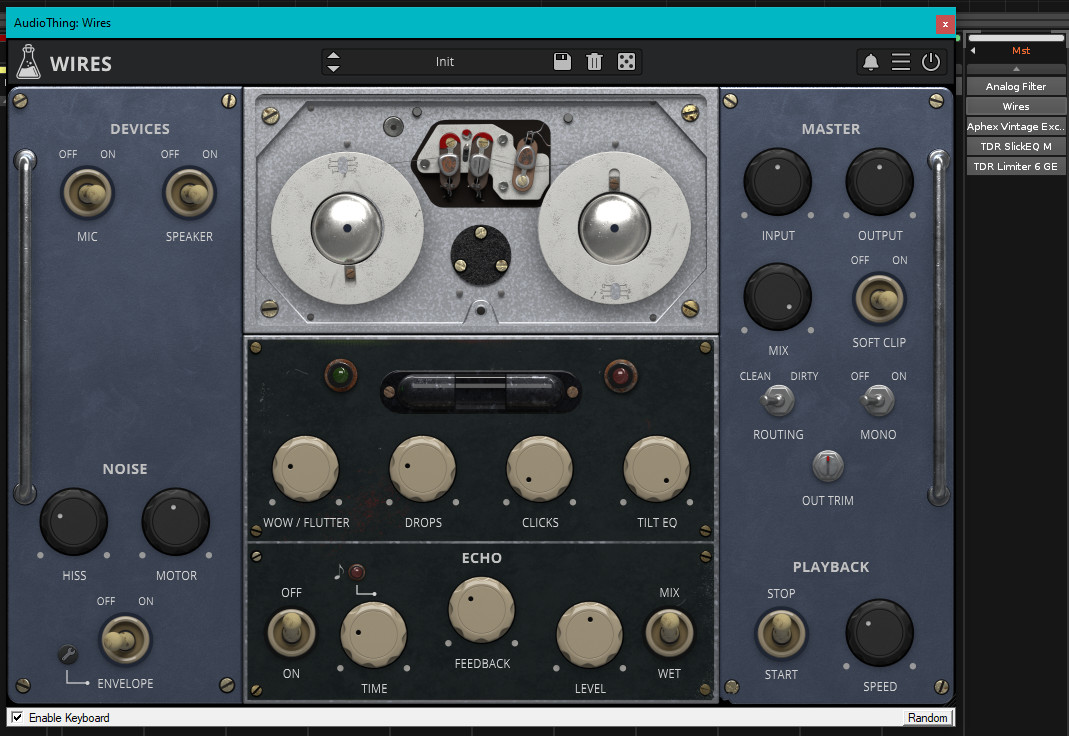Flip the echo MIX/WET switch
Screen dimensions: 1069x736
click(x=669, y=633)
